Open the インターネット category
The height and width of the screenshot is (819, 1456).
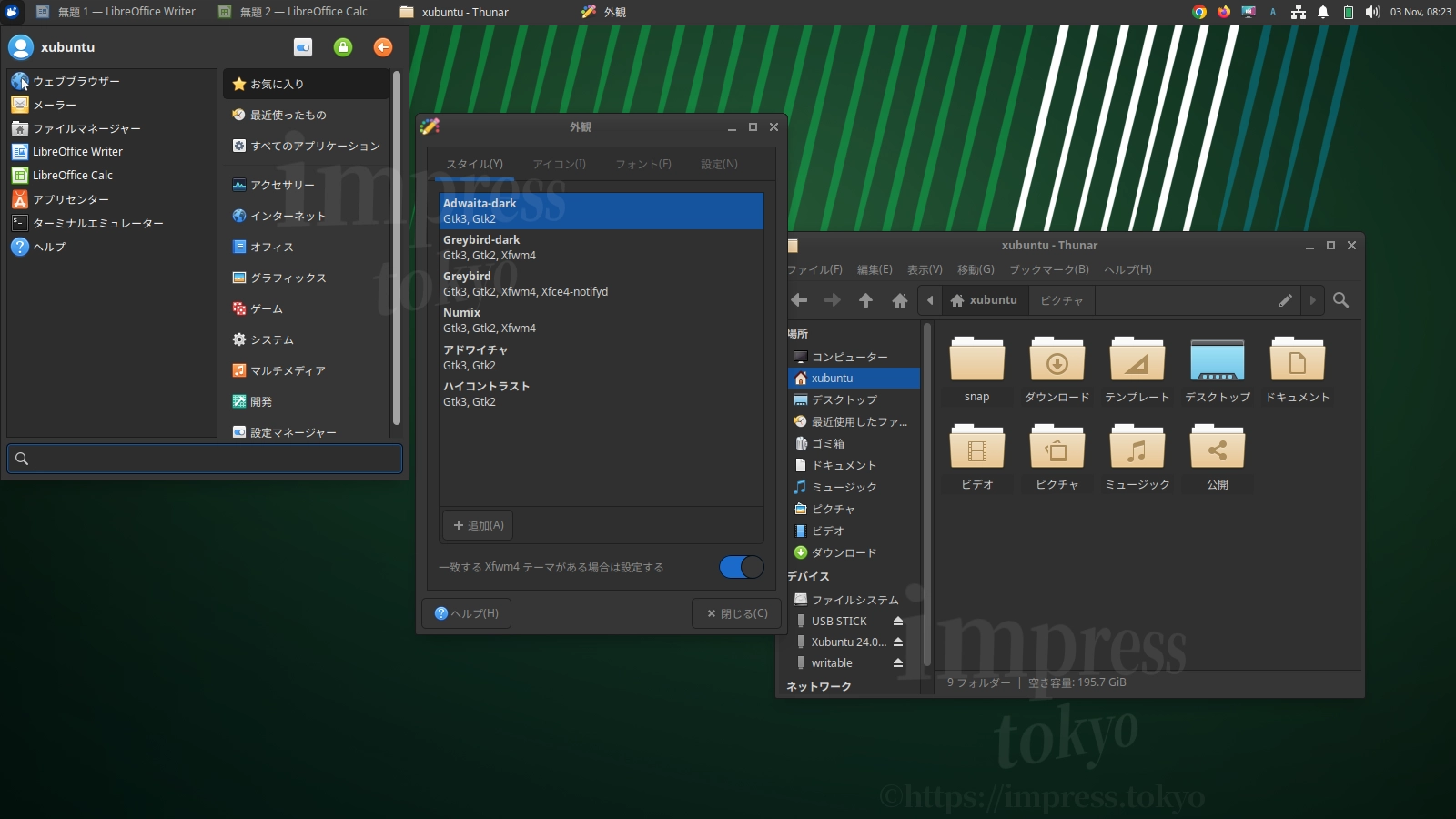click(306, 216)
